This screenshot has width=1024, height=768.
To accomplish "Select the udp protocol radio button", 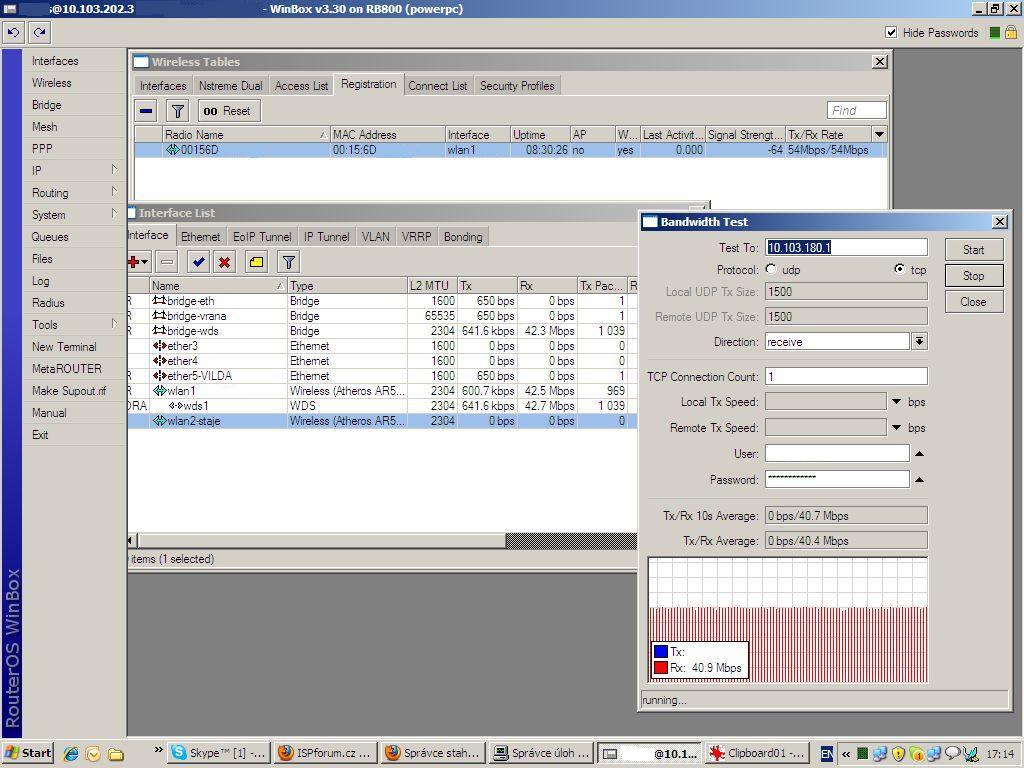I will [x=771, y=270].
